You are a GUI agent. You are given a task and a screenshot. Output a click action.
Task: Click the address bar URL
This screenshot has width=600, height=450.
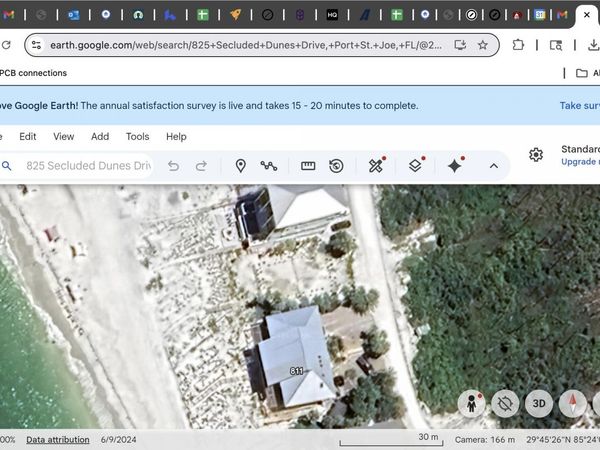(x=246, y=45)
